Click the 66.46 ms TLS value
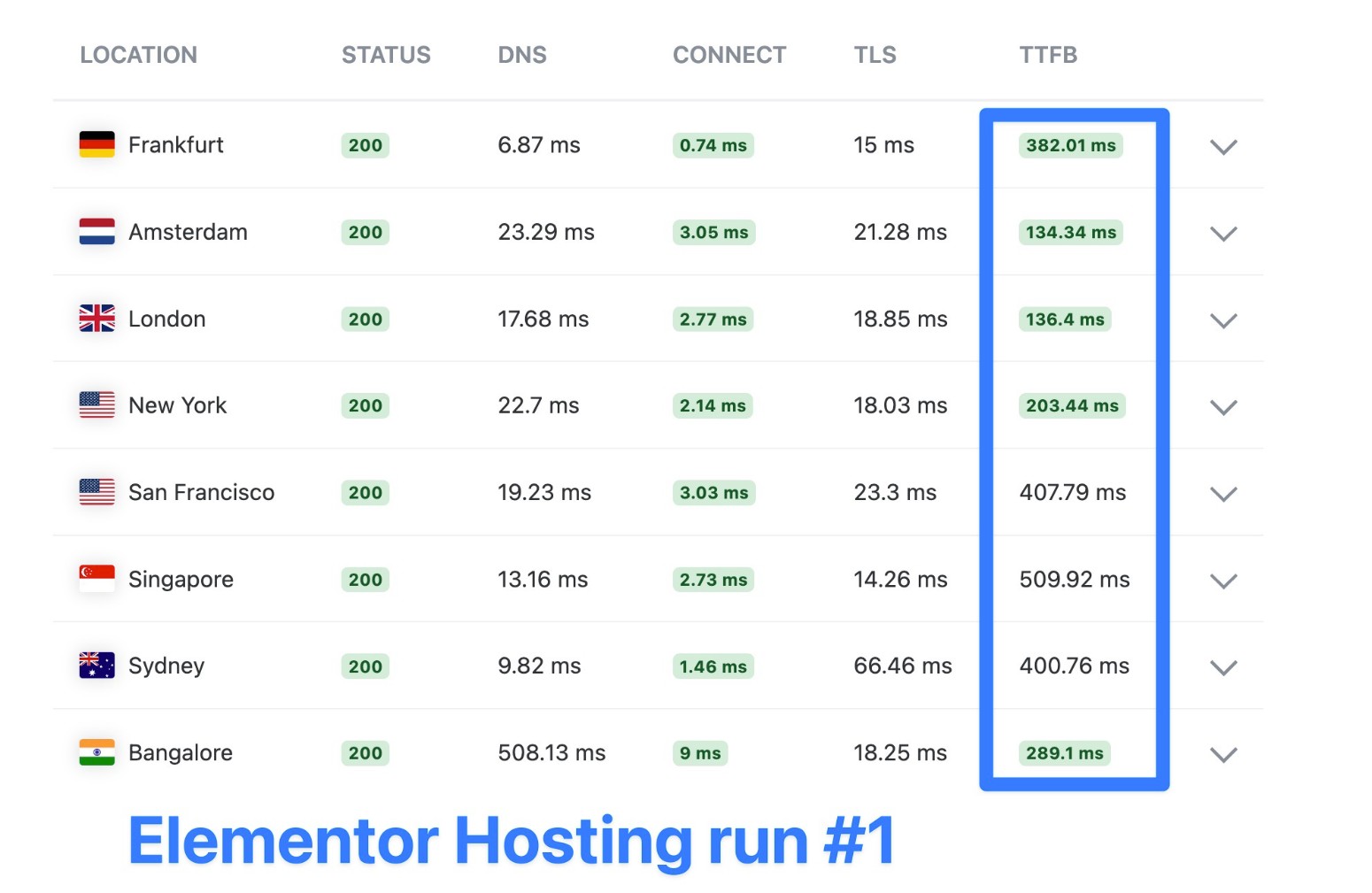Screen dimensions: 1372x893 903,666
